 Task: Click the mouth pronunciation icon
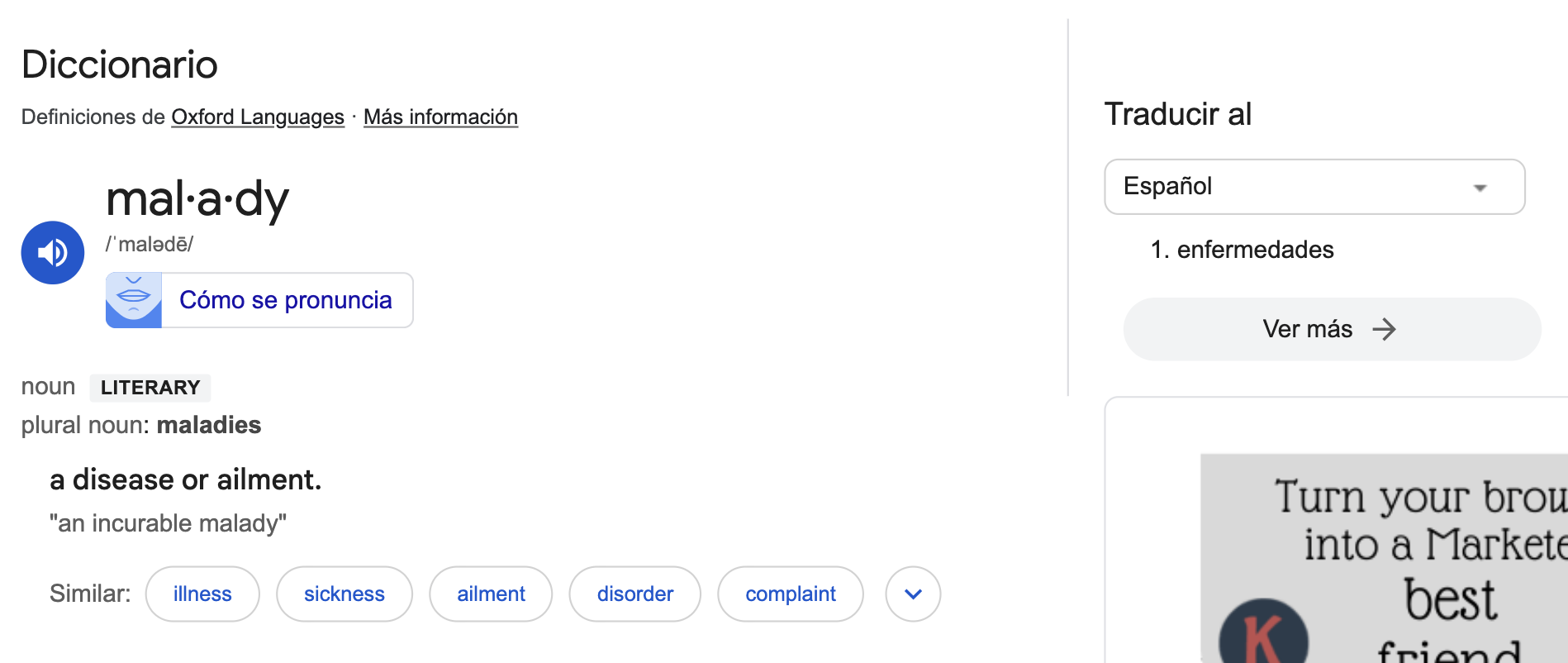(x=134, y=300)
